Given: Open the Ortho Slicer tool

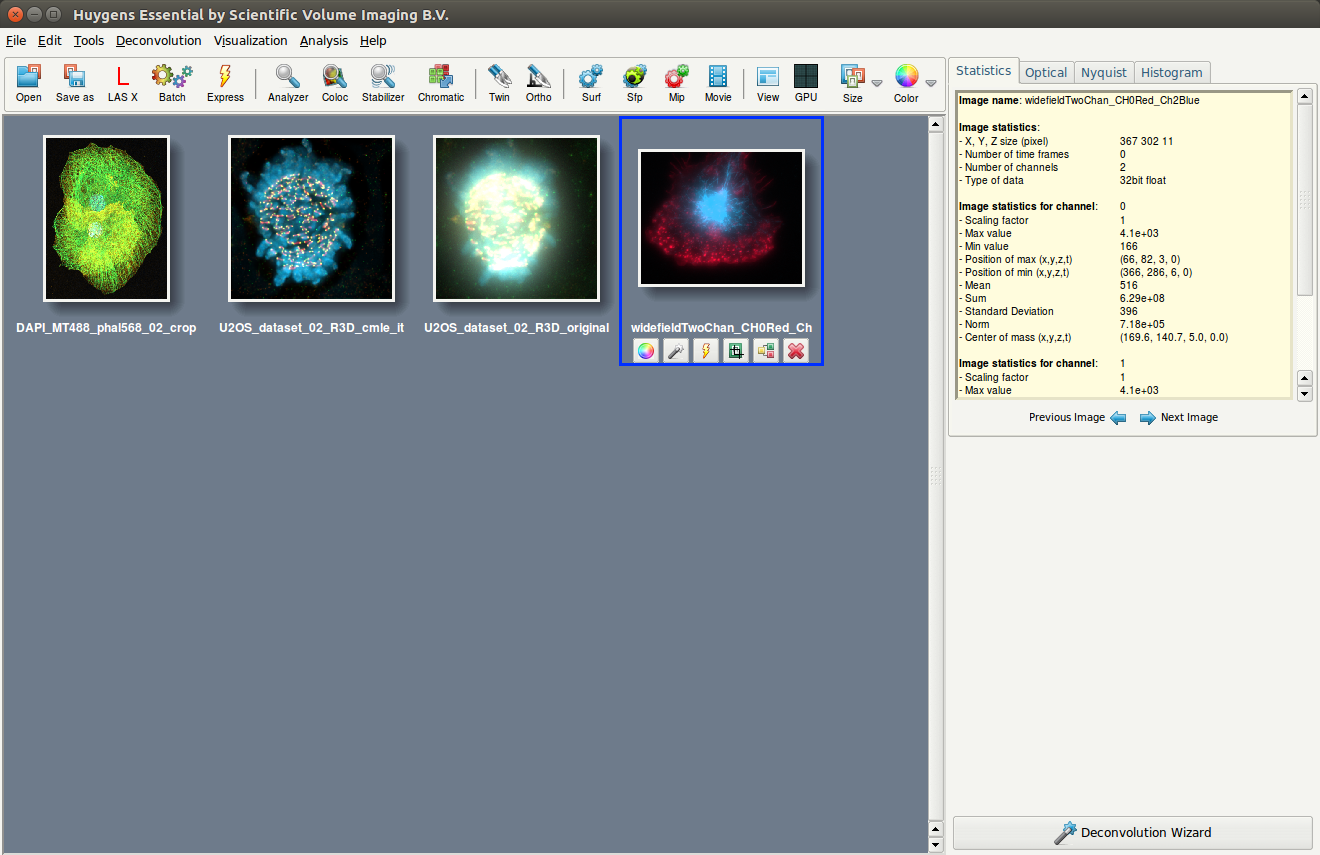Looking at the screenshot, I should [538, 83].
